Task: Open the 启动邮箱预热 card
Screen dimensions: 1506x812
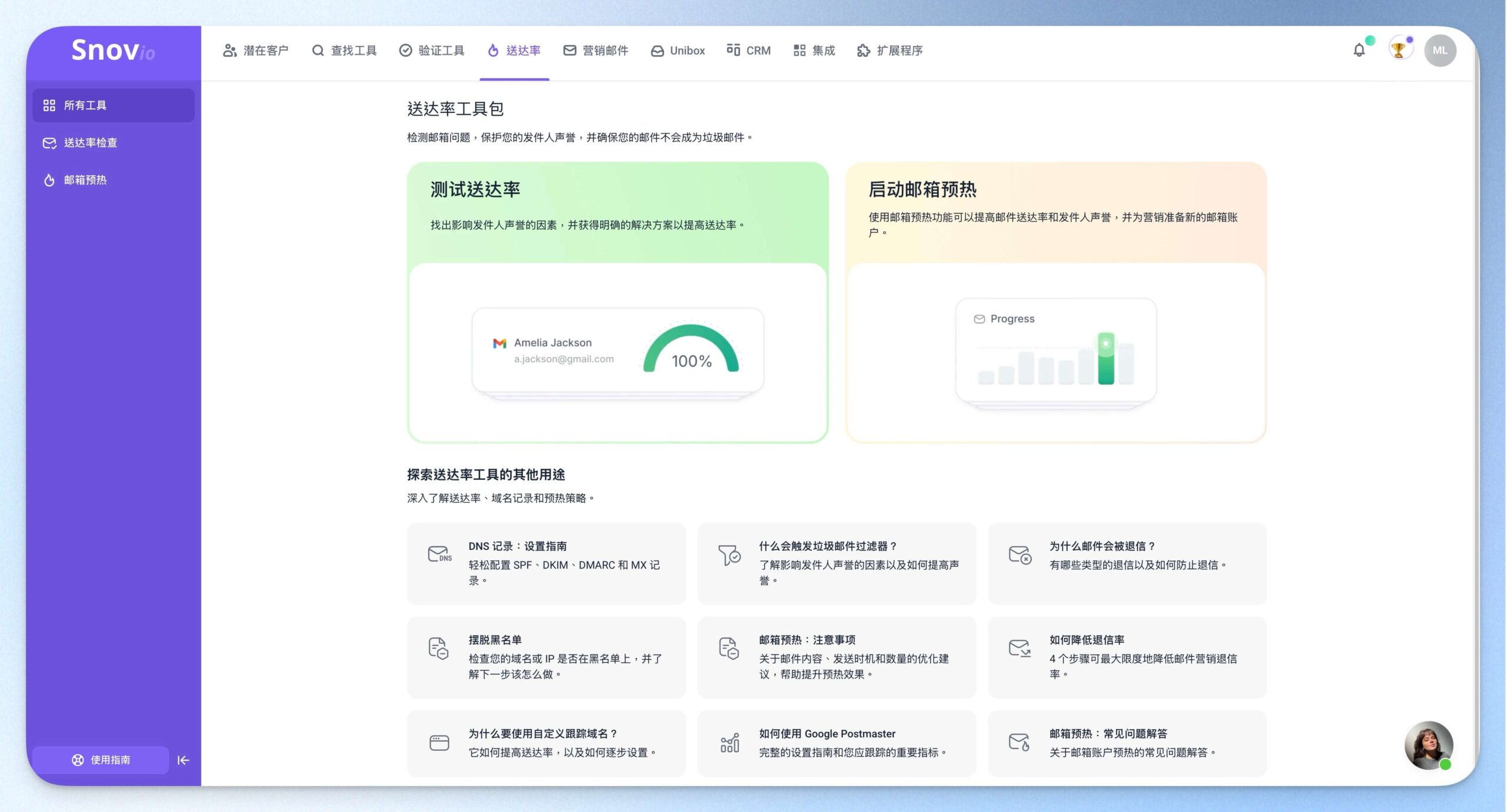Action: click(x=1056, y=302)
